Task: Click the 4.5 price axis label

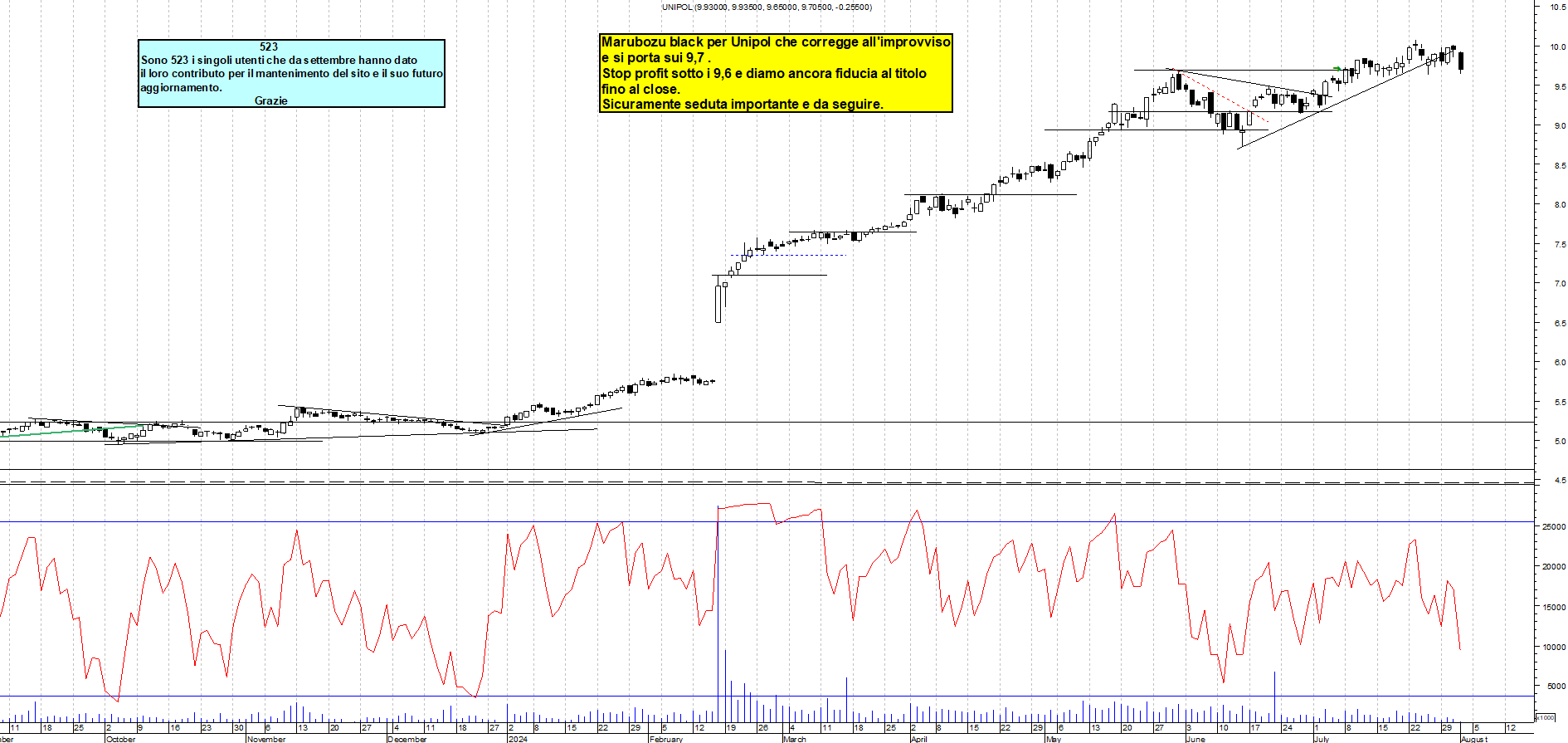Action: tap(1560, 481)
